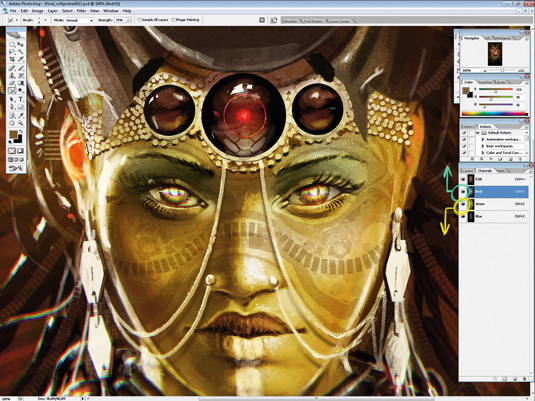Set foreground color in toolbox
Image resolution: width=535 pixels, height=401 pixels.
pyautogui.click(x=13, y=134)
